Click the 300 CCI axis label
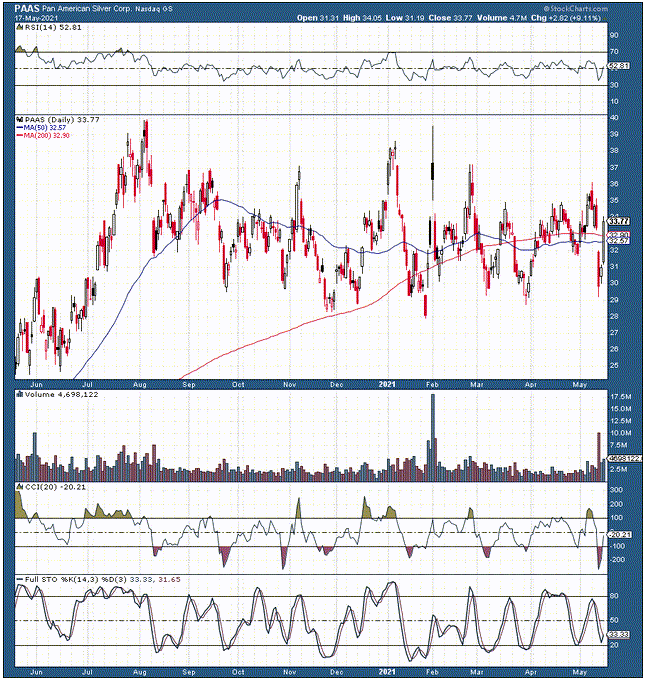This screenshot has width=645, height=681. (x=616, y=490)
